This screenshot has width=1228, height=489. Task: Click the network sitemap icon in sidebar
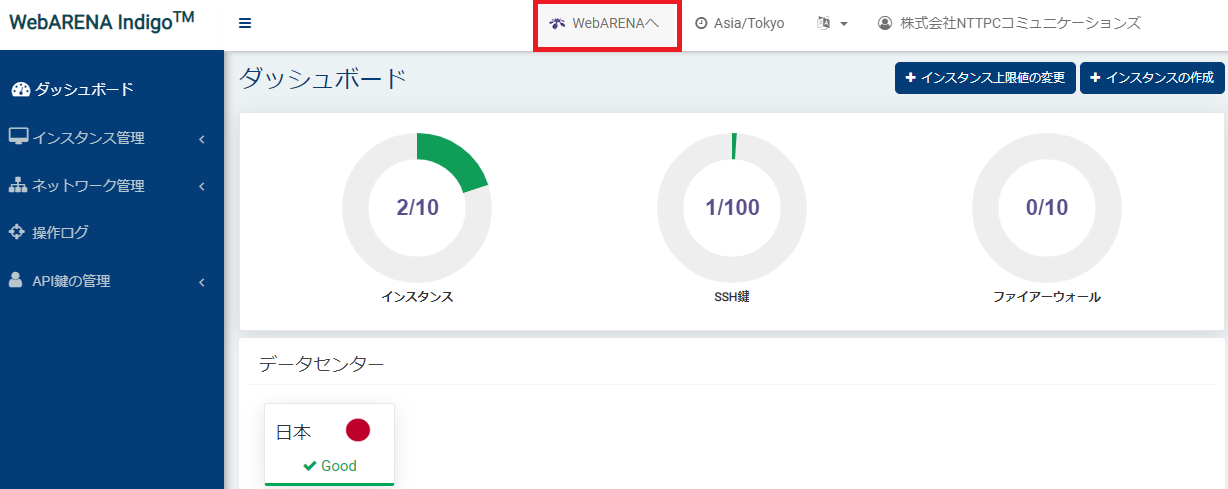[x=18, y=185]
